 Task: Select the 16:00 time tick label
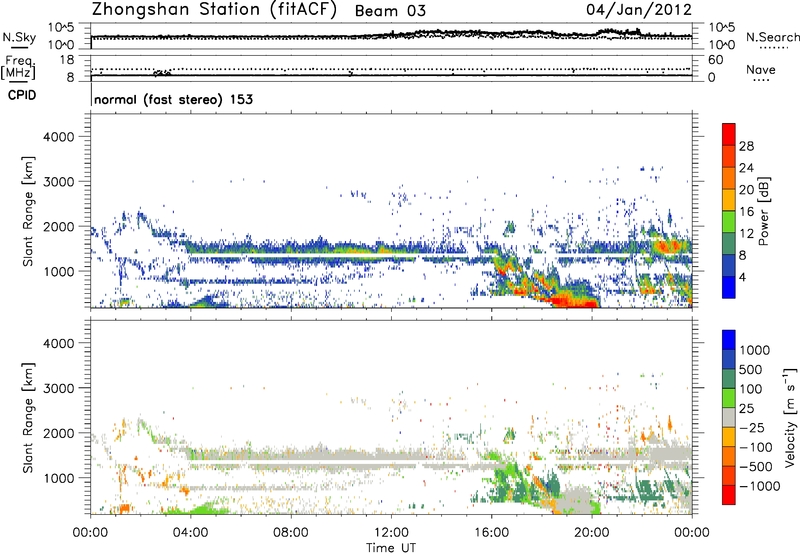pyautogui.click(x=491, y=533)
